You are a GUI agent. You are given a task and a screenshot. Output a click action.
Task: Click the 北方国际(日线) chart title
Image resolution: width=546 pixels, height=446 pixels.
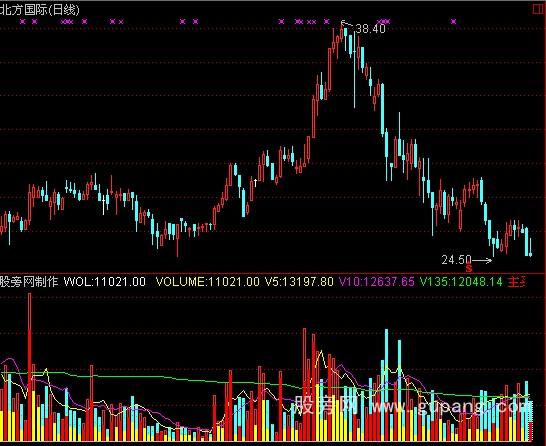(x=40, y=9)
